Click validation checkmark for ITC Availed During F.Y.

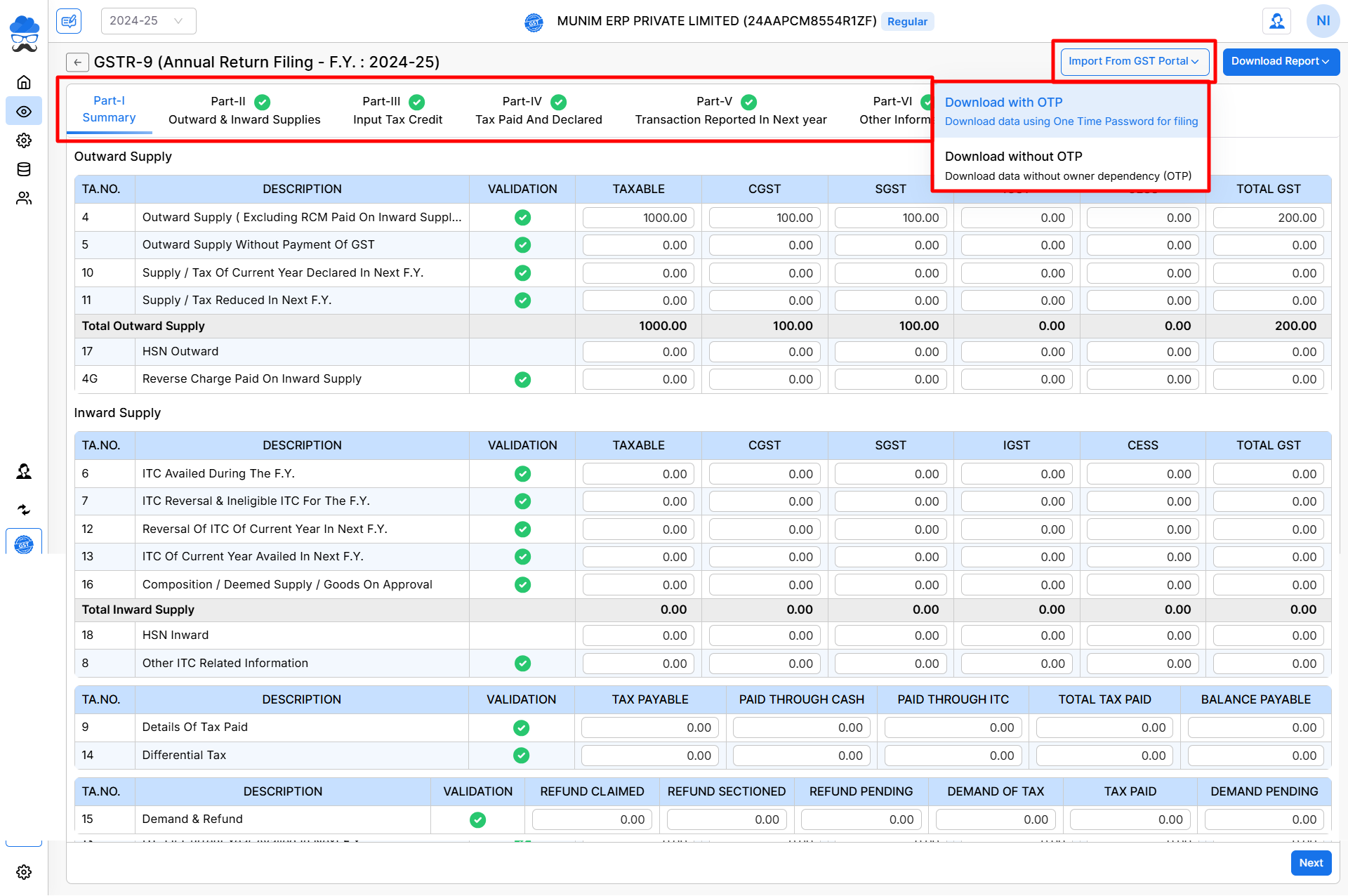coord(522,474)
